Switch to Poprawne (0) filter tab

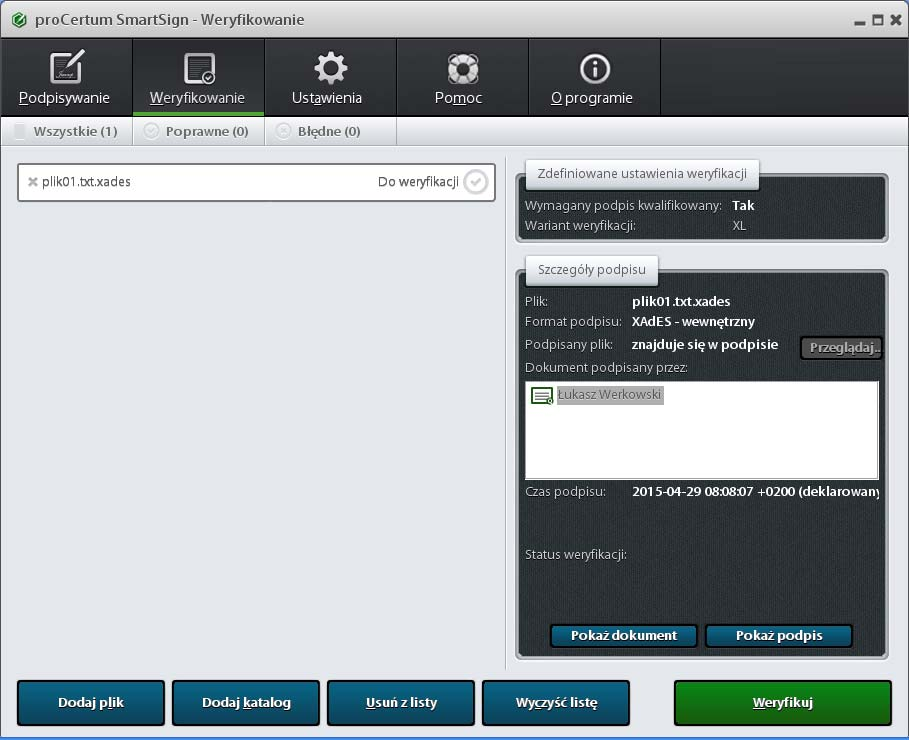point(199,131)
